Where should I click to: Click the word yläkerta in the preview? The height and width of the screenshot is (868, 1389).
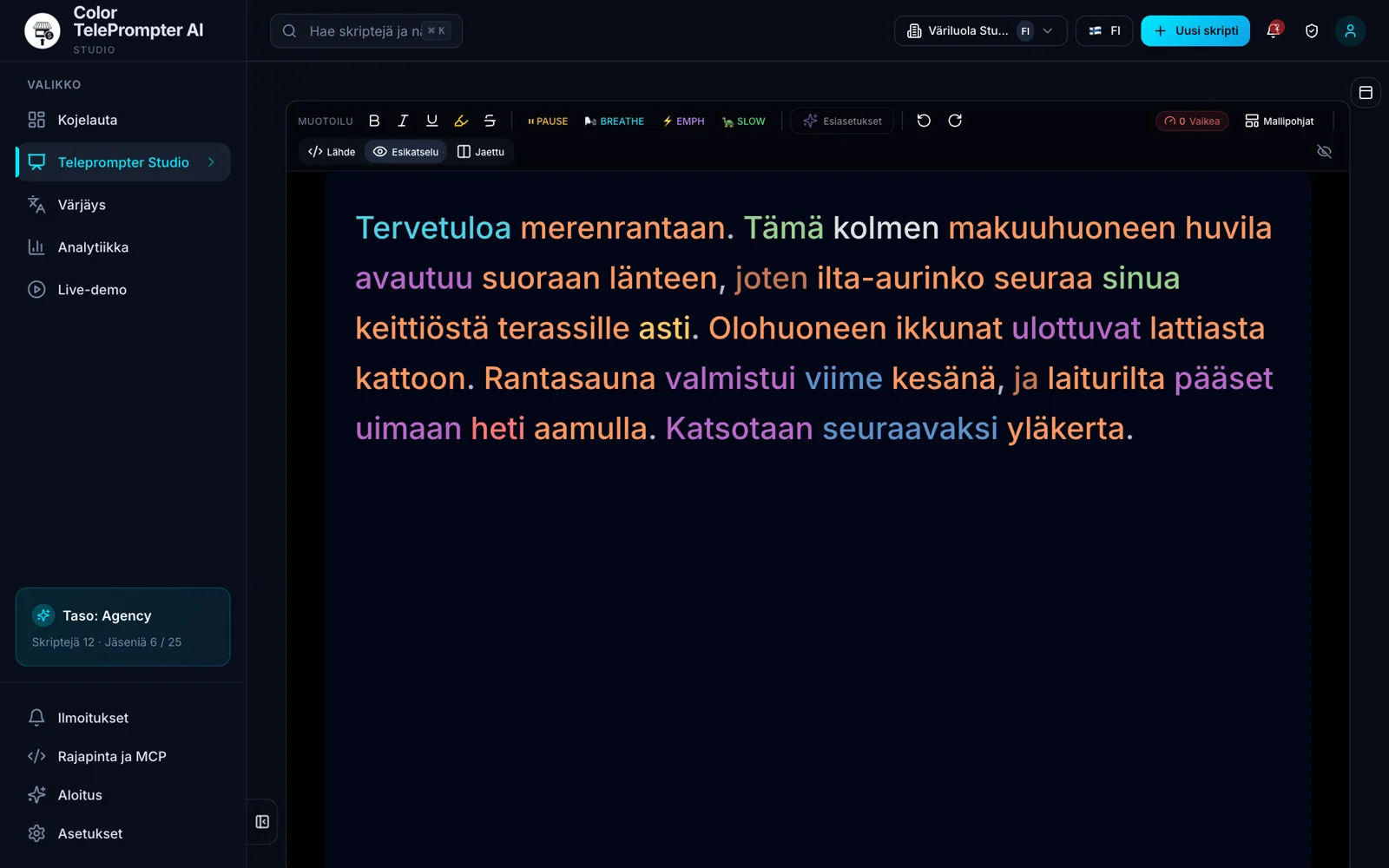click(1065, 428)
